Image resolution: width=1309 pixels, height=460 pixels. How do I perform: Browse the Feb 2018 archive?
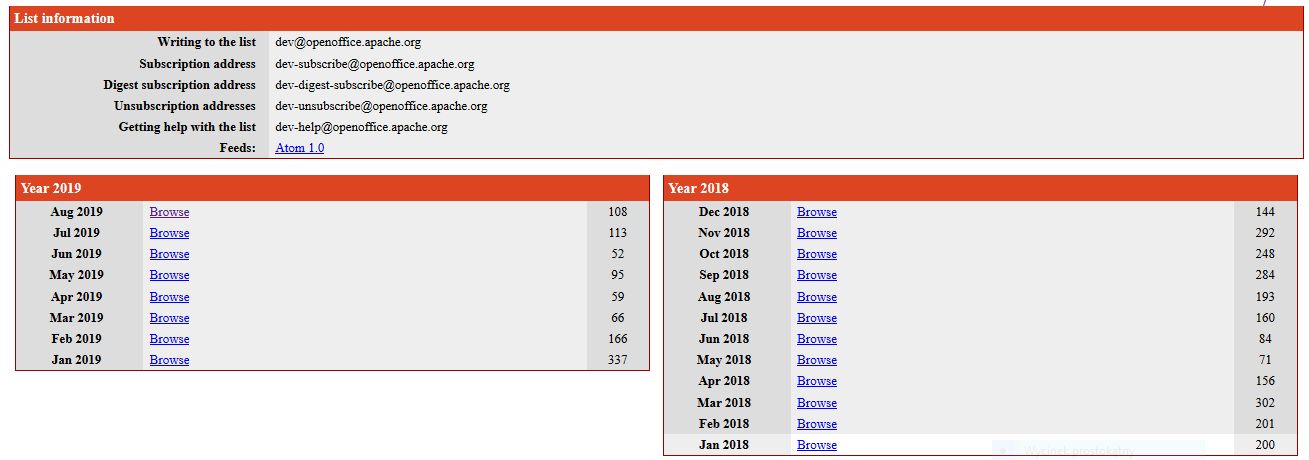click(x=817, y=424)
